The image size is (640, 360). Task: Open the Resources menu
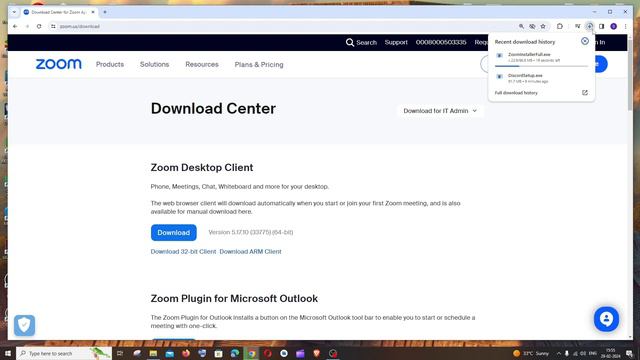pyautogui.click(x=202, y=64)
